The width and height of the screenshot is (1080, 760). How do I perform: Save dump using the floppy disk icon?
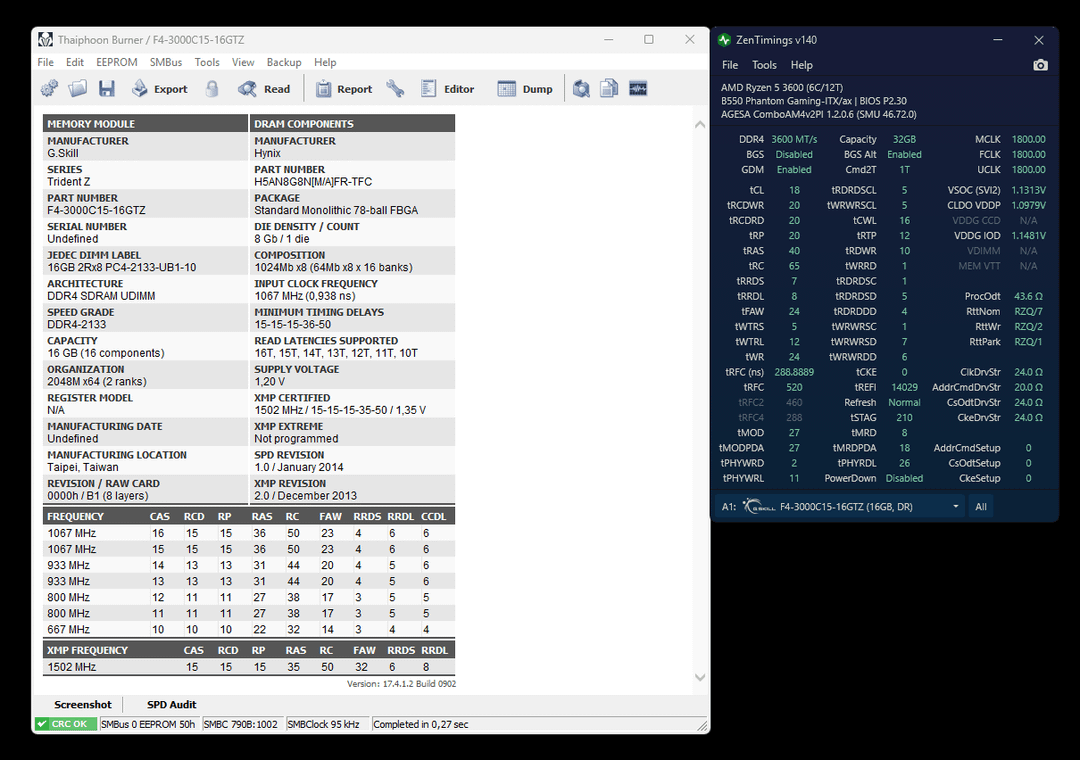pyautogui.click(x=107, y=89)
